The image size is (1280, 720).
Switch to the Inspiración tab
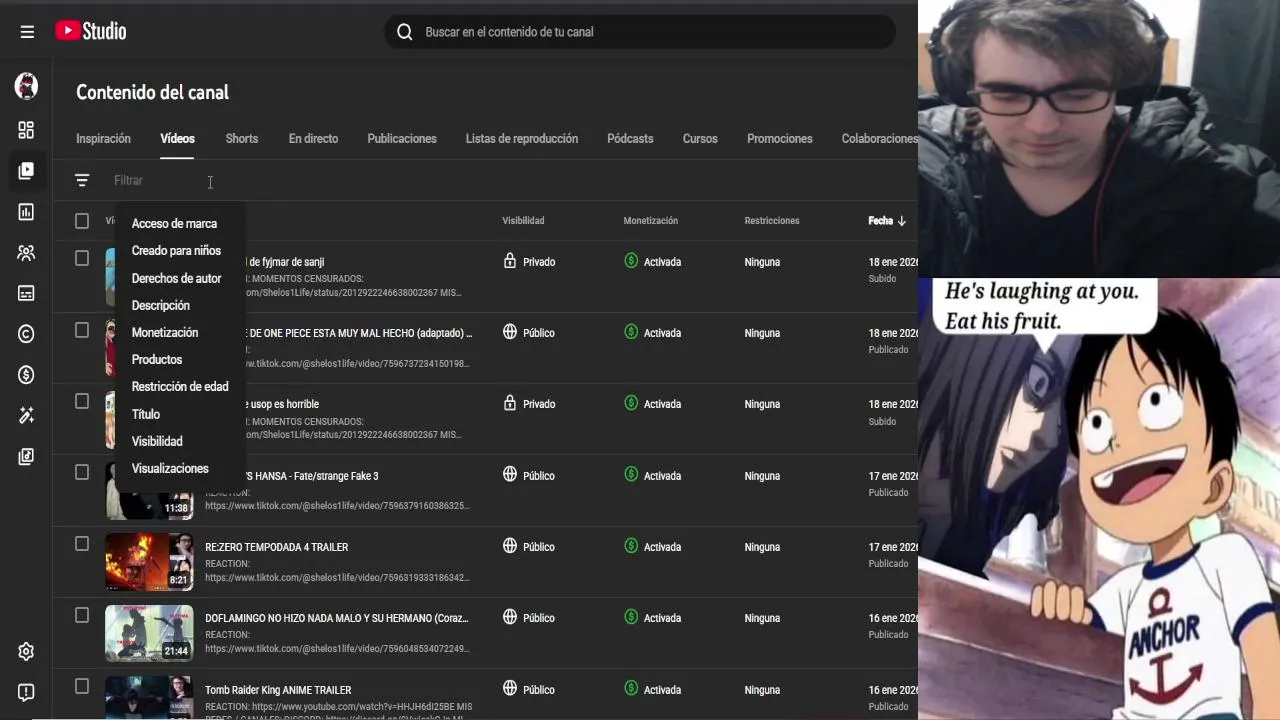[x=103, y=139]
